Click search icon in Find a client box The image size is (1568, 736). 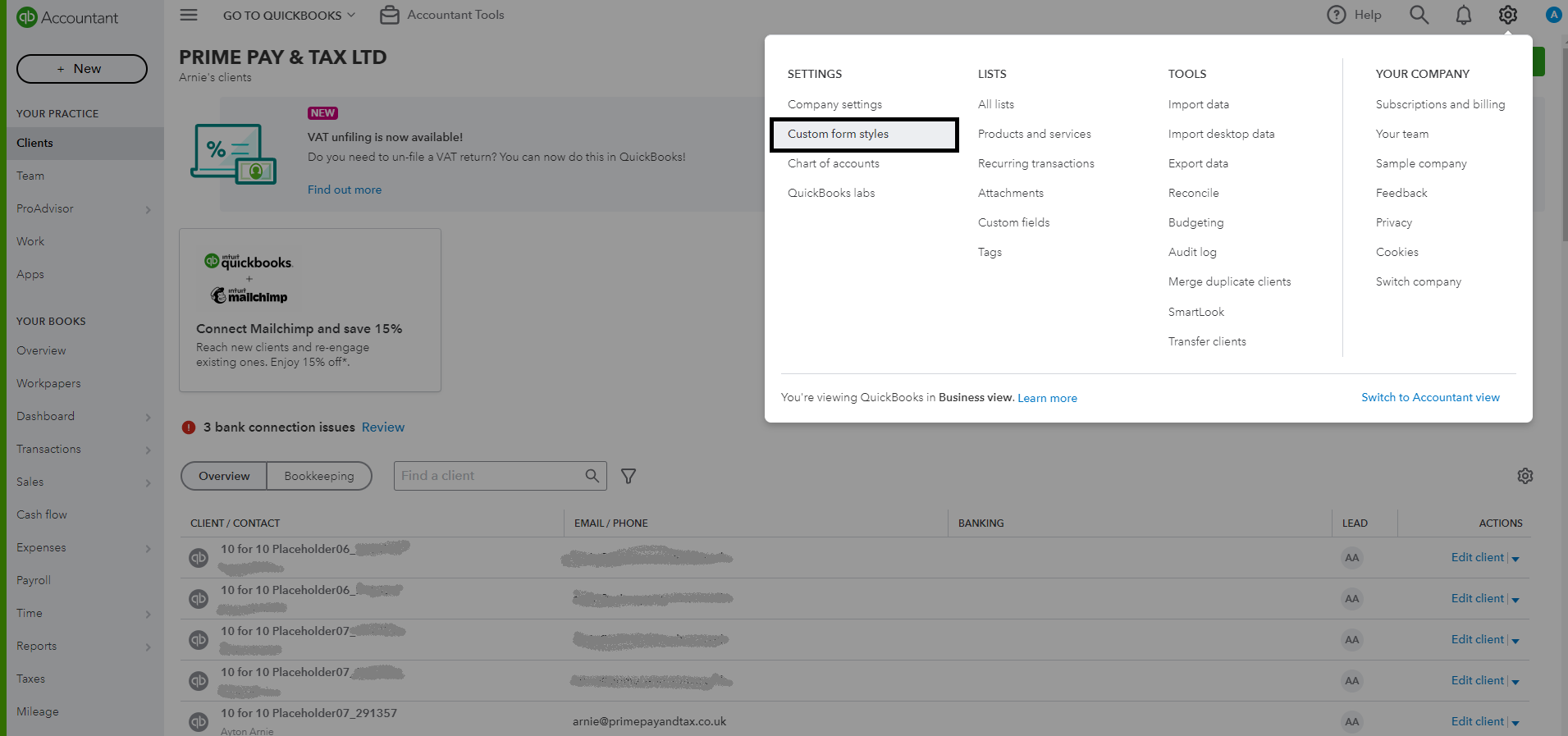tap(592, 476)
